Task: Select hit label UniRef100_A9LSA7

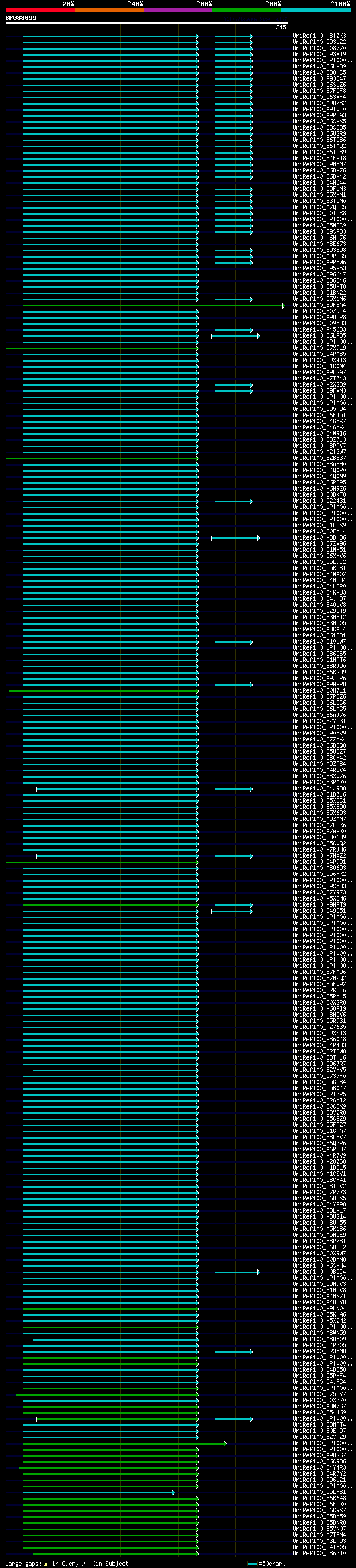Action: 319,373
